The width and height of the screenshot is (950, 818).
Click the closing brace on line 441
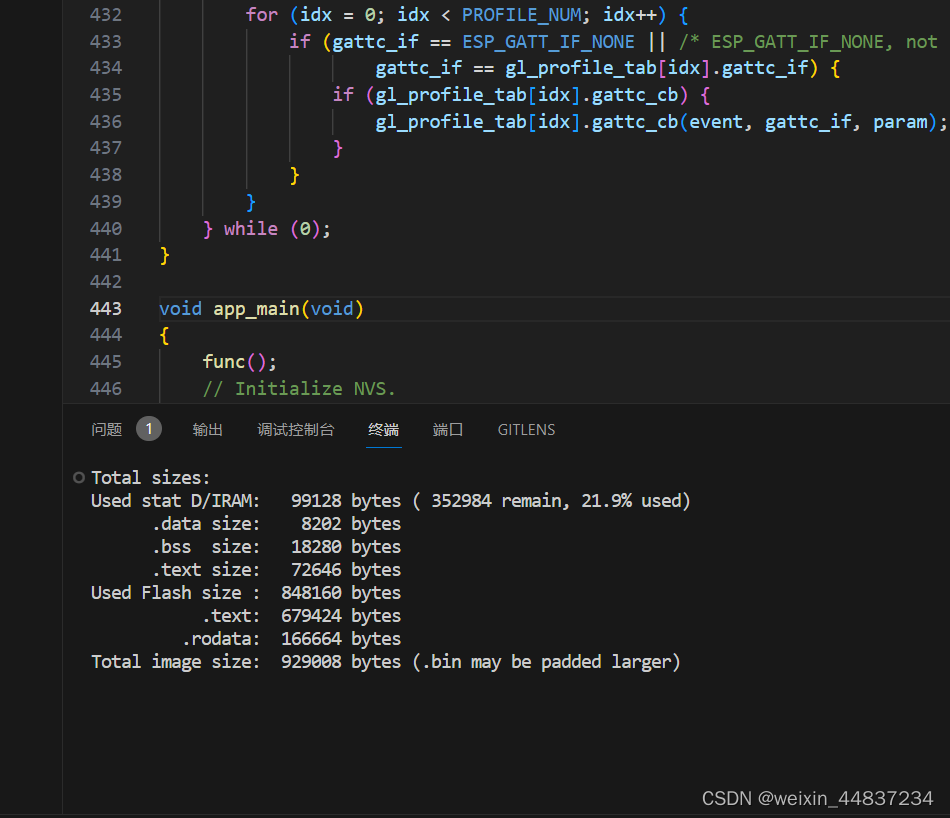point(162,254)
